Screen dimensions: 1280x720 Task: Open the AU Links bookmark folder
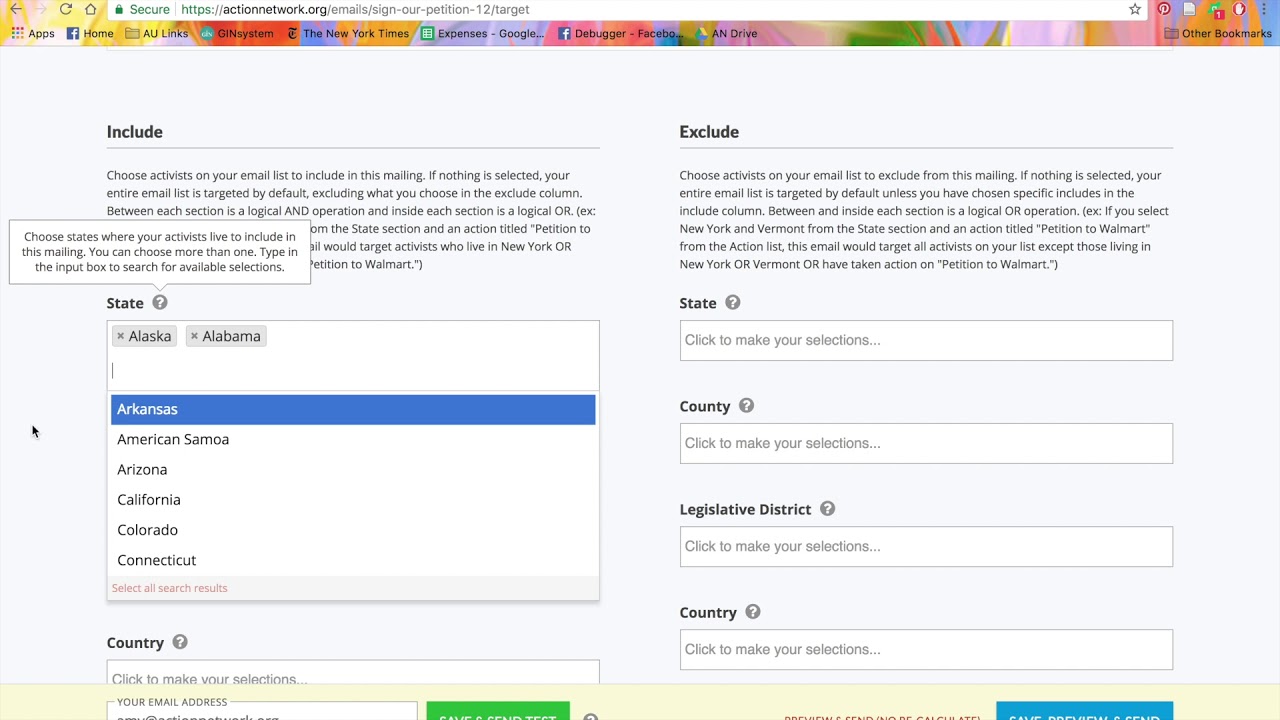(x=157, y=33)
